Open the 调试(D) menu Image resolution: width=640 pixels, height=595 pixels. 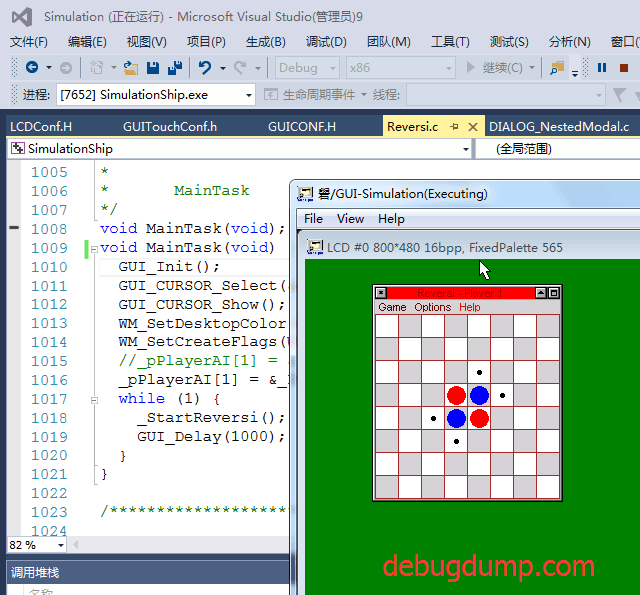(326, 42)
